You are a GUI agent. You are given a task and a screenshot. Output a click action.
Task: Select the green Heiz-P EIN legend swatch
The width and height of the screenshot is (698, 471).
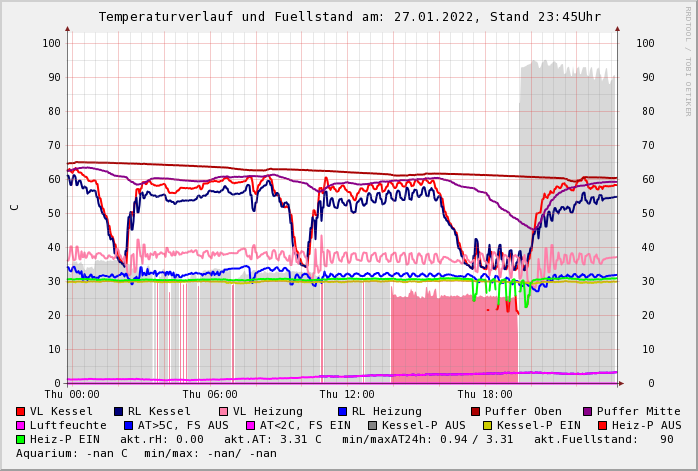(21, 439)
